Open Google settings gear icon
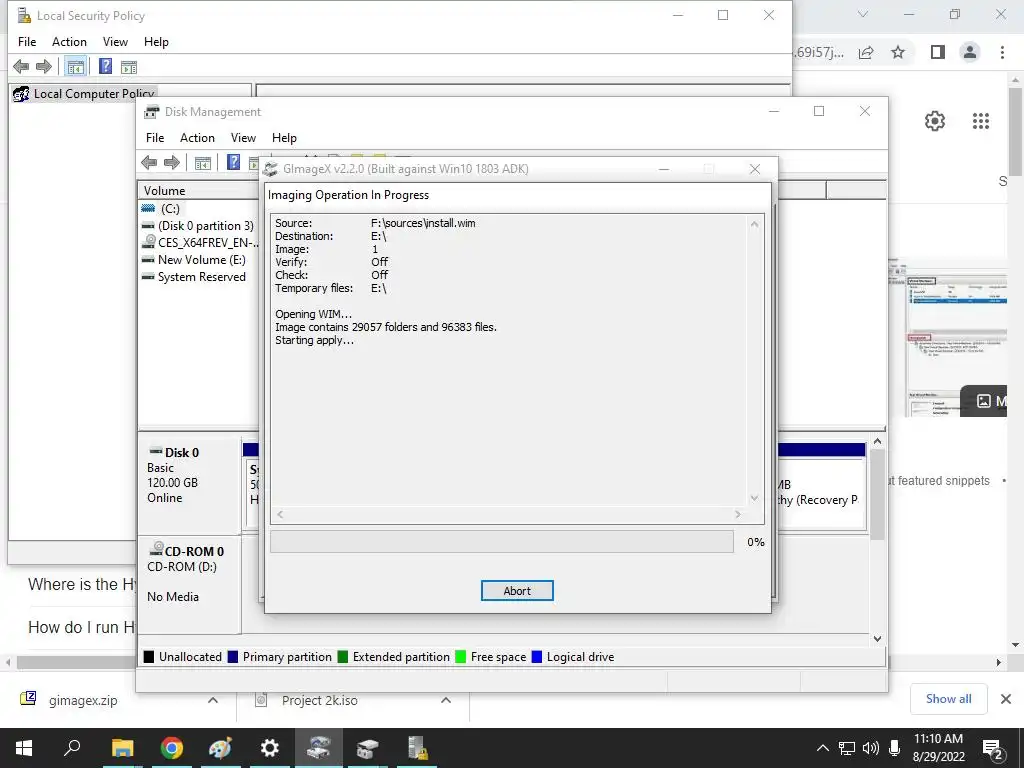Viewport: 1024px width, 768px height. point(935,121)
